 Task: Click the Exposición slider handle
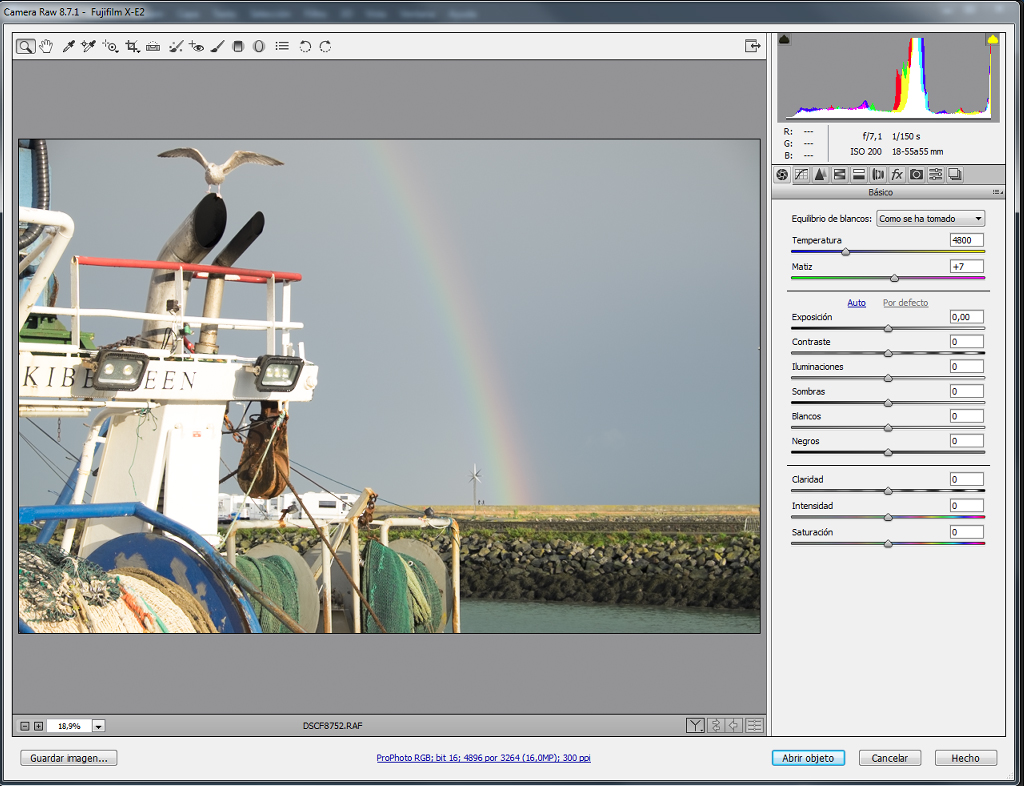[888, 328]
